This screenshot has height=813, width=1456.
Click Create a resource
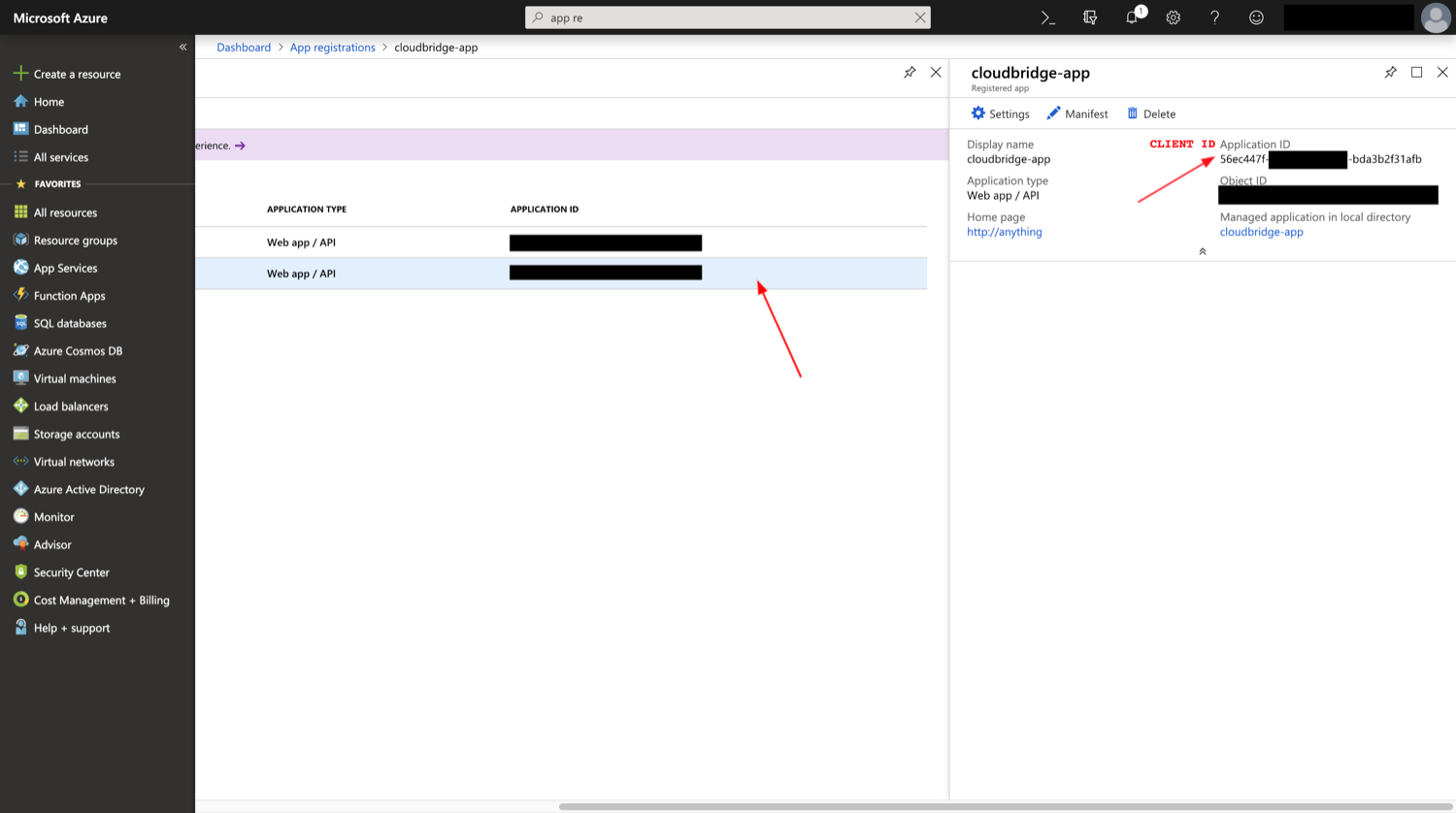coord(66,74)
